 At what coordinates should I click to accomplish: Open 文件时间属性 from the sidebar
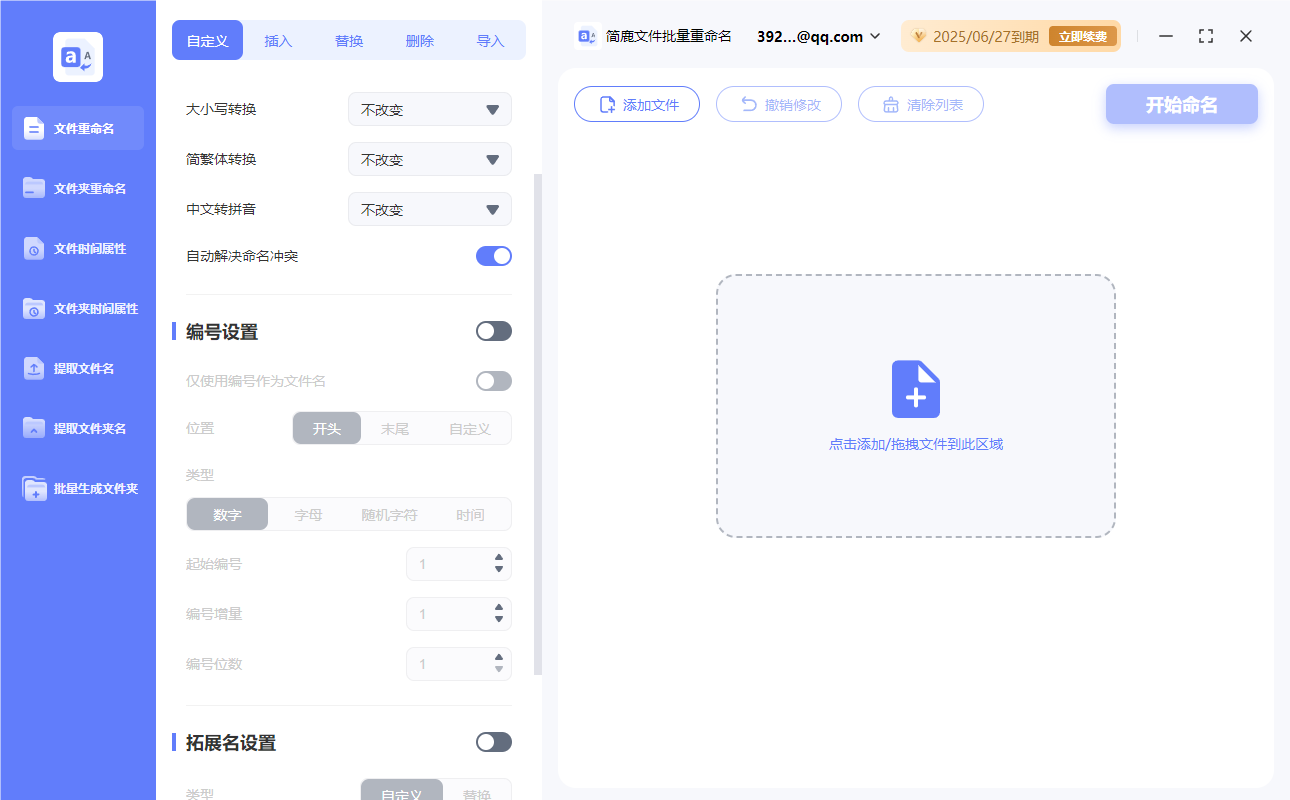click(x=77, y=248)
